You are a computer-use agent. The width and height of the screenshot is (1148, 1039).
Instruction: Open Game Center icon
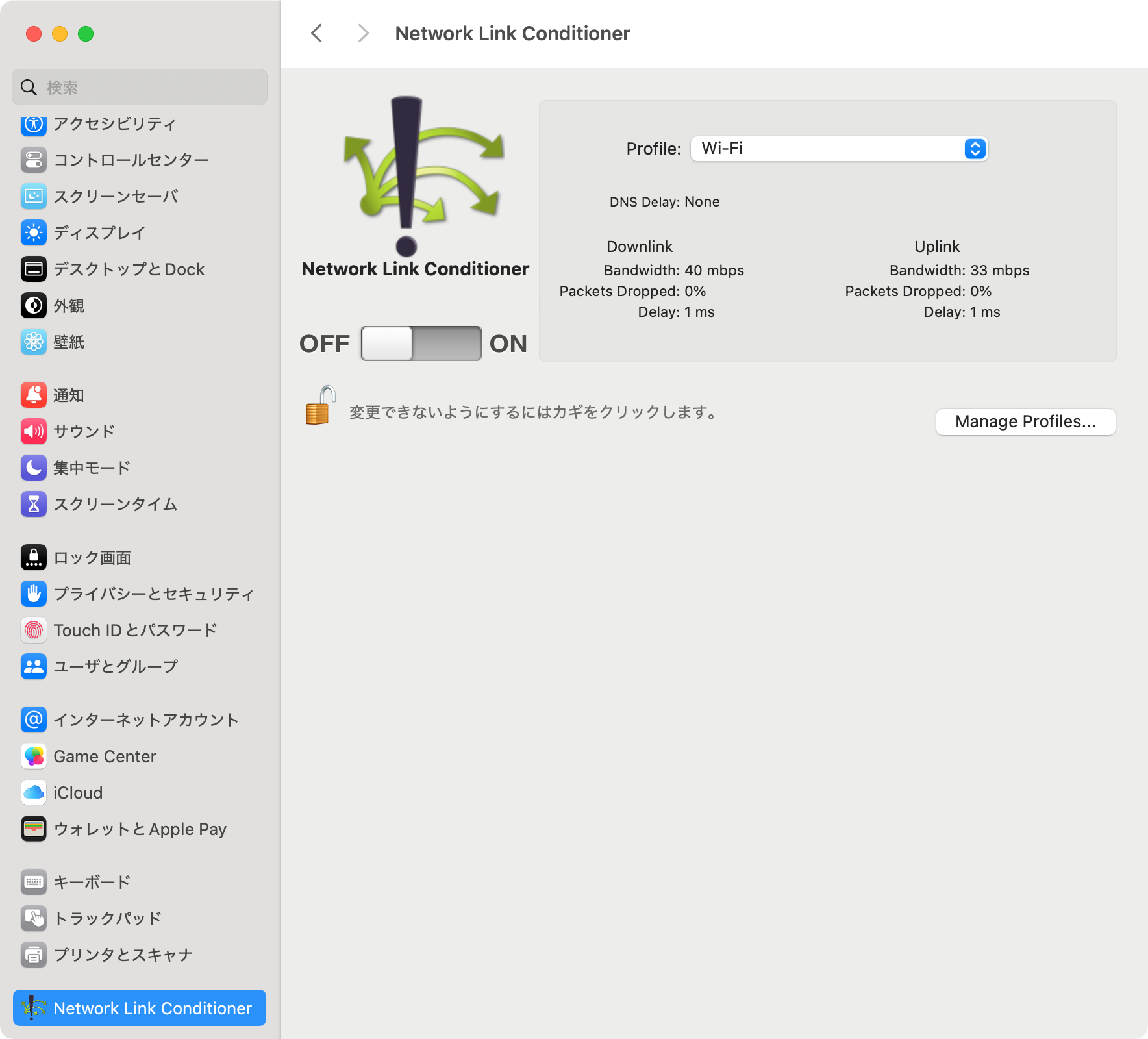tap(34, 756)
